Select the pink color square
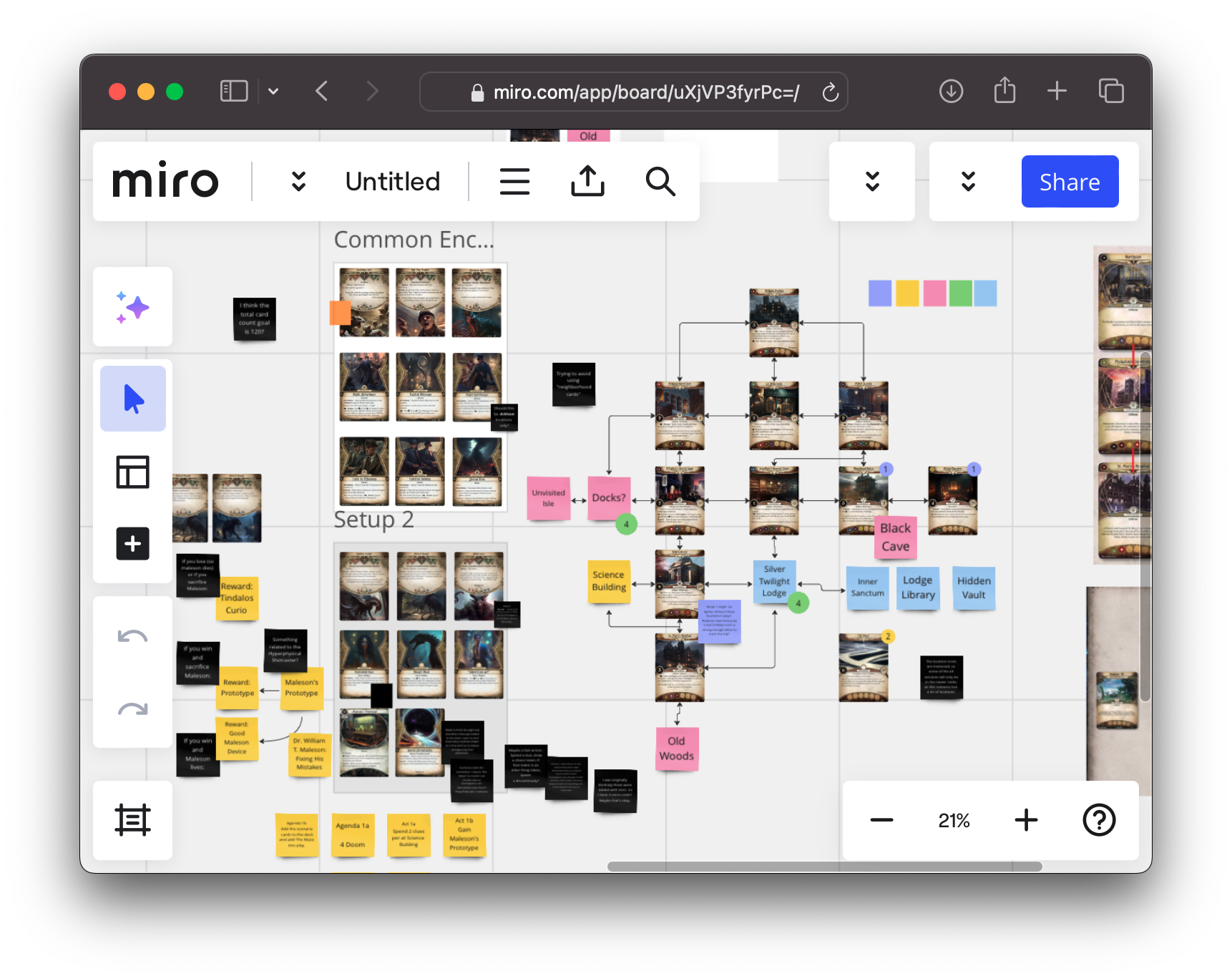Screen dimensions: 1232x979 coord(934,293)
